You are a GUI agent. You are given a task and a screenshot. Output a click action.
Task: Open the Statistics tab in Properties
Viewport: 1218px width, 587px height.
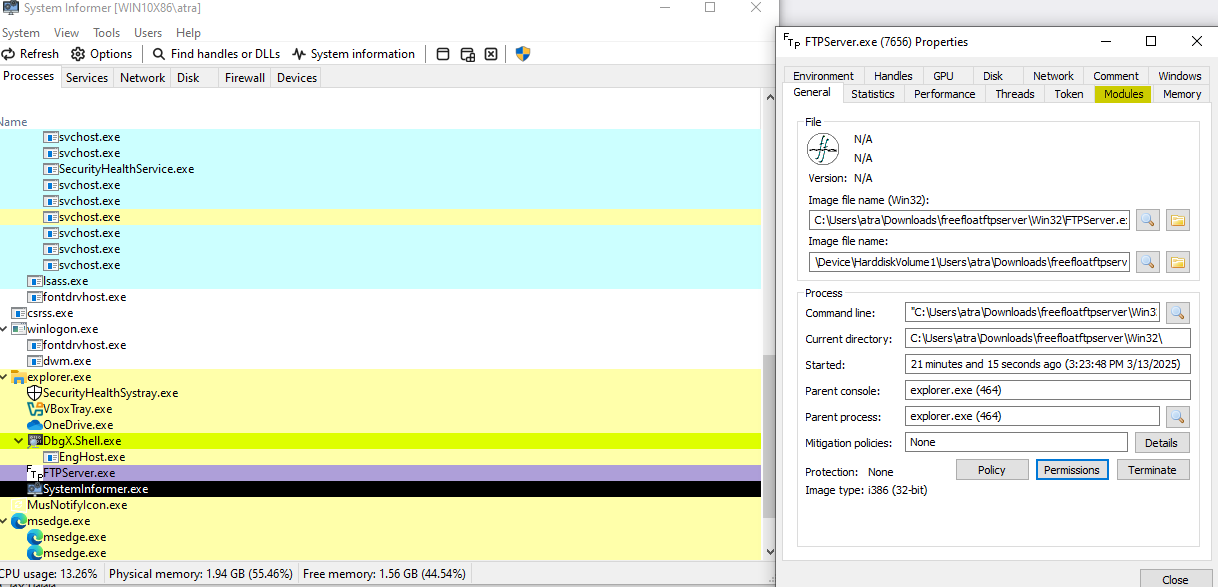pos(873,94)
